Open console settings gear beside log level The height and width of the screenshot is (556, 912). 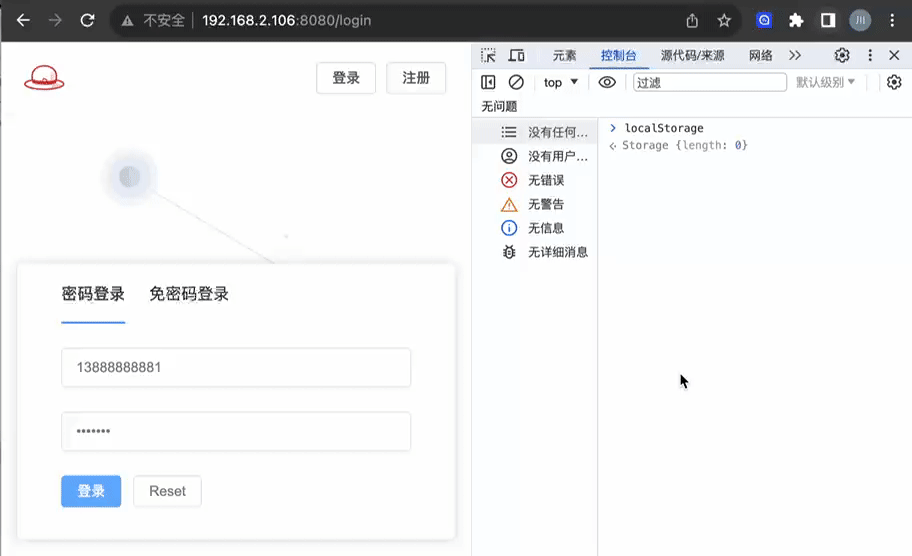[894, 82]
